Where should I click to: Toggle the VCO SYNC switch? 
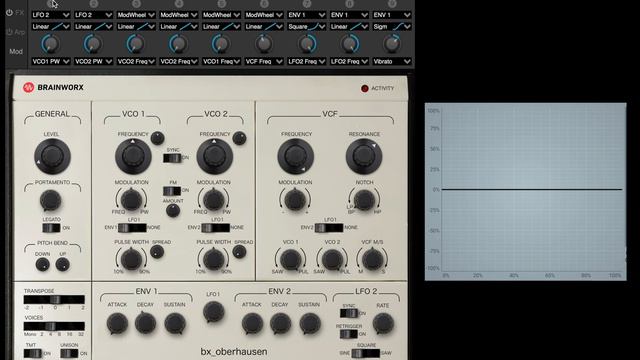pos(172,158)
